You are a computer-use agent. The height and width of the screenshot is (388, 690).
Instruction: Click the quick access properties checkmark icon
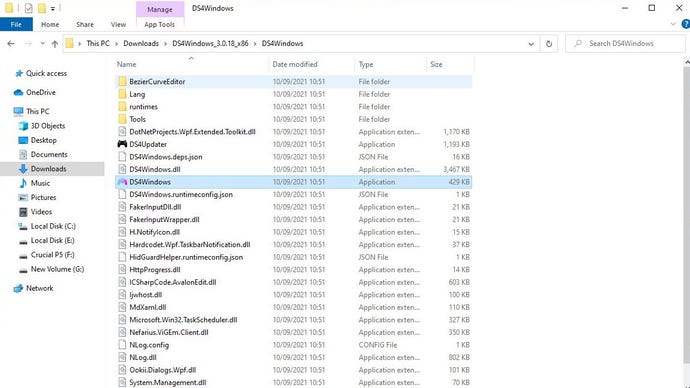click(29, 8)
